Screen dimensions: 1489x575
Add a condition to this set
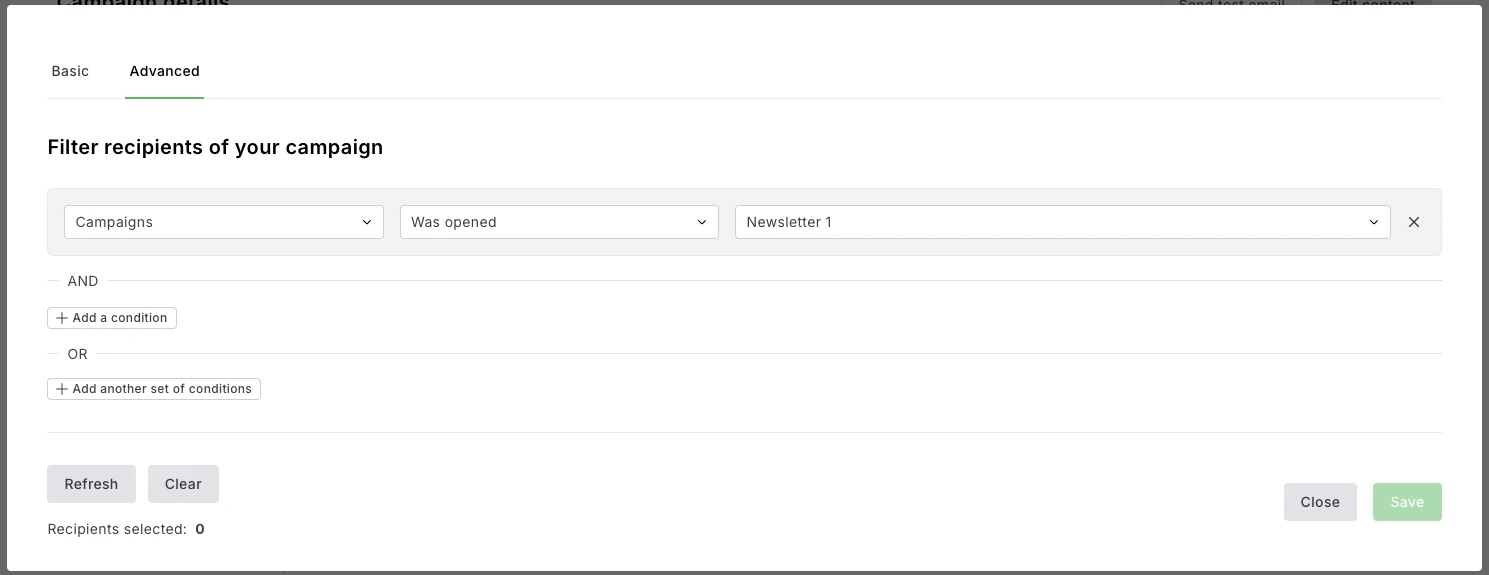pyautogui.click(x=112, y=318)
